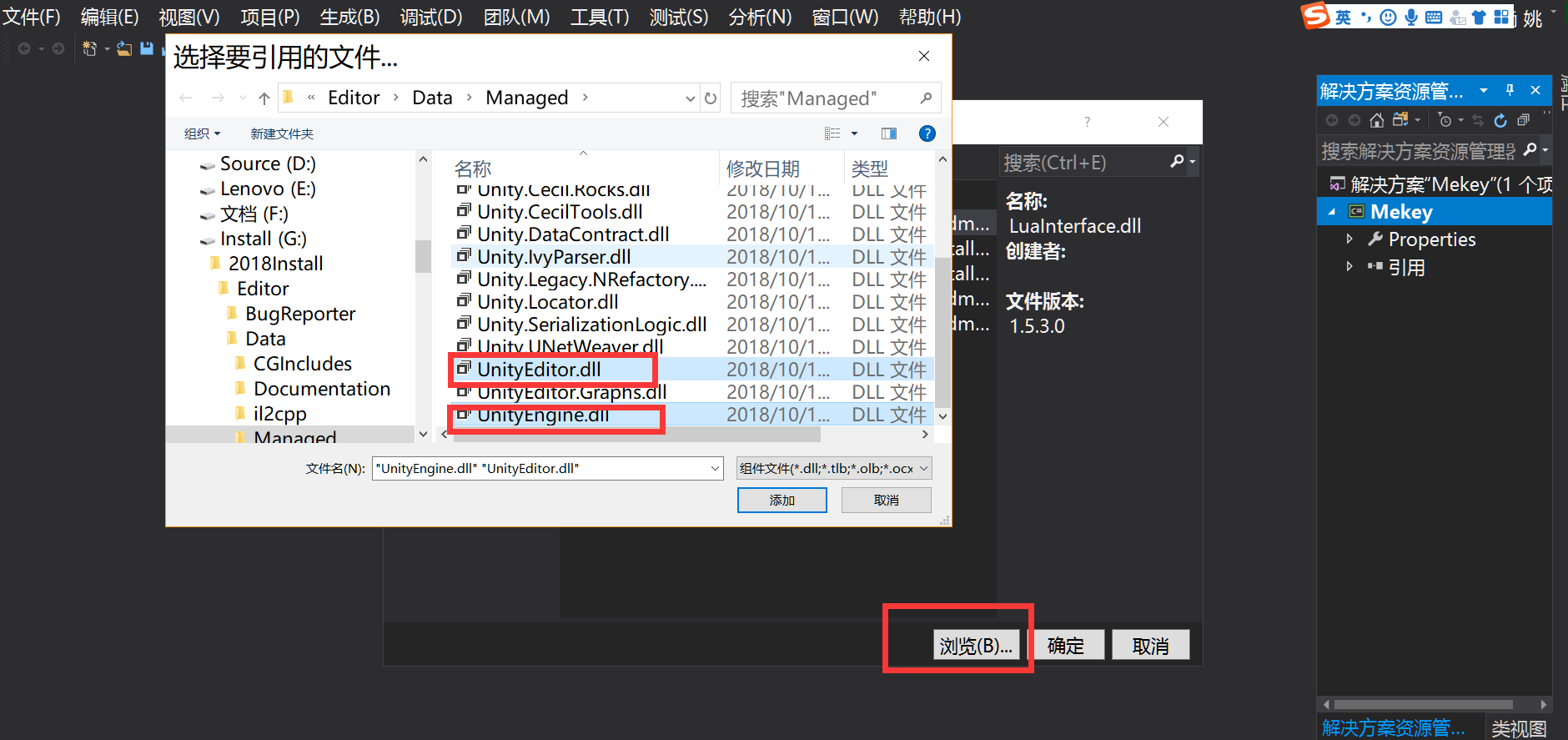This screenshot has width=1568, height=740.
Task: Click the Reference Manager search magnifier icon
Action: click(1177, 161)
